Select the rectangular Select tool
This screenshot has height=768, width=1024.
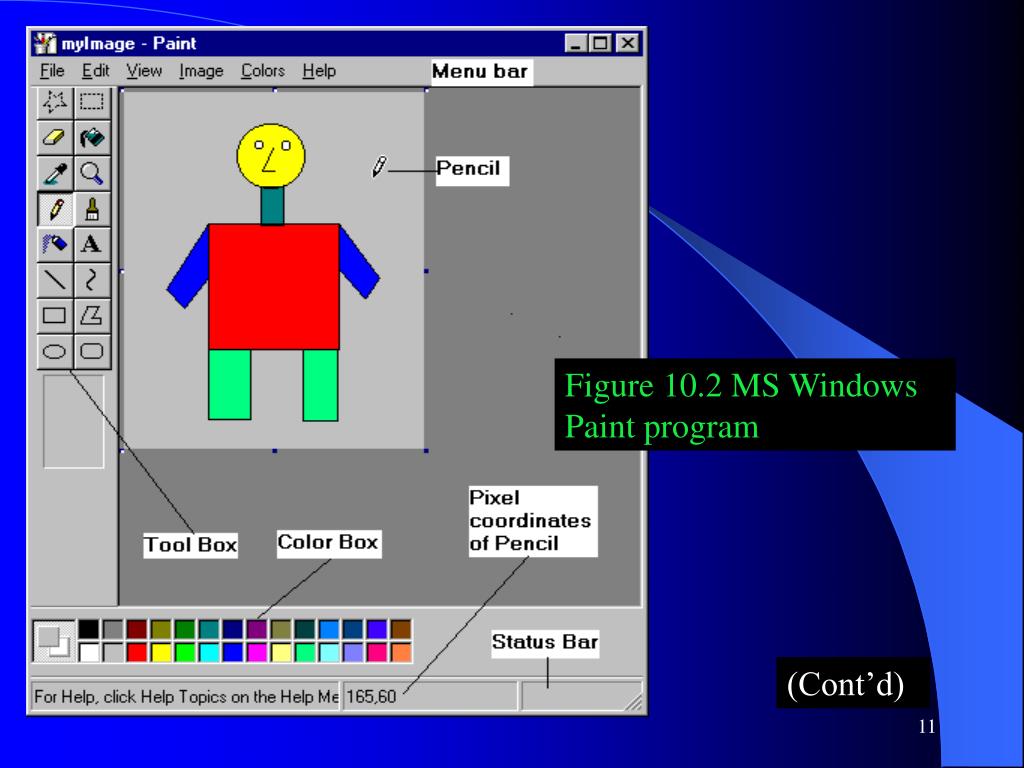click(x=91, y=103)
